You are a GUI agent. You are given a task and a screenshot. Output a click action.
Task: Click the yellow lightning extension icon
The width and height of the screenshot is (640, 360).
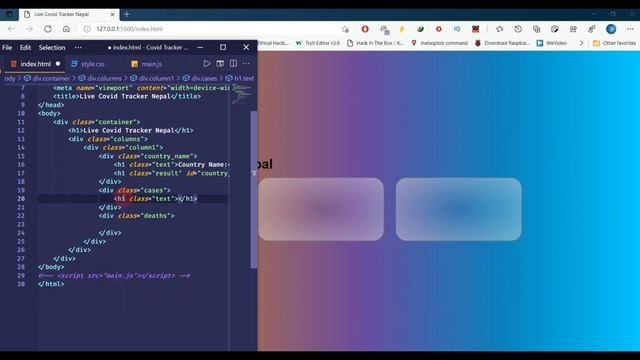402,29
